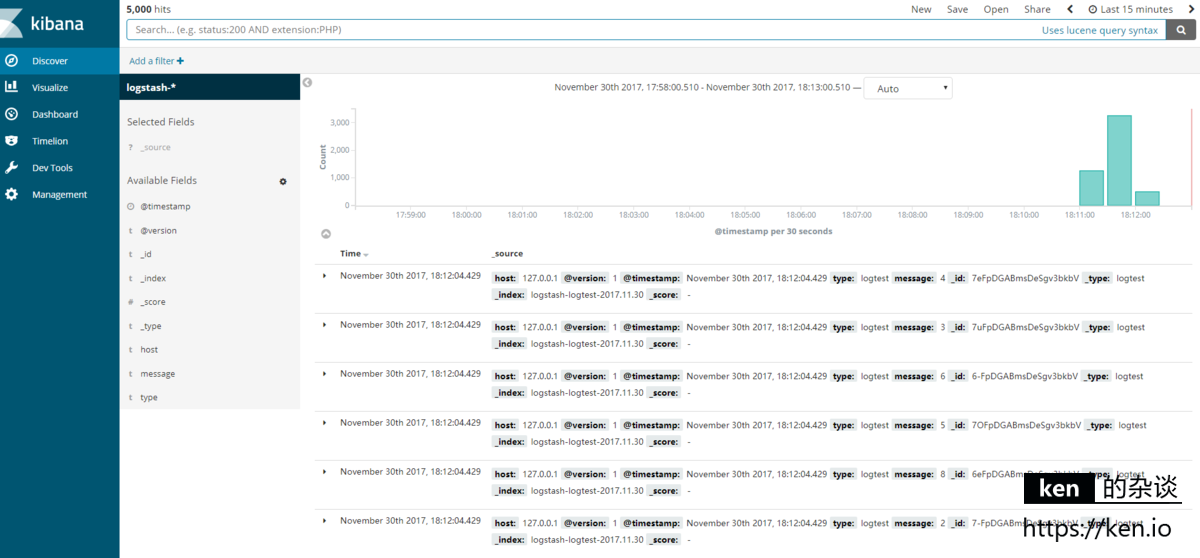Viewport: 1200px width, 558px height.
Task: Open the Timelion section
Action: 59,141
